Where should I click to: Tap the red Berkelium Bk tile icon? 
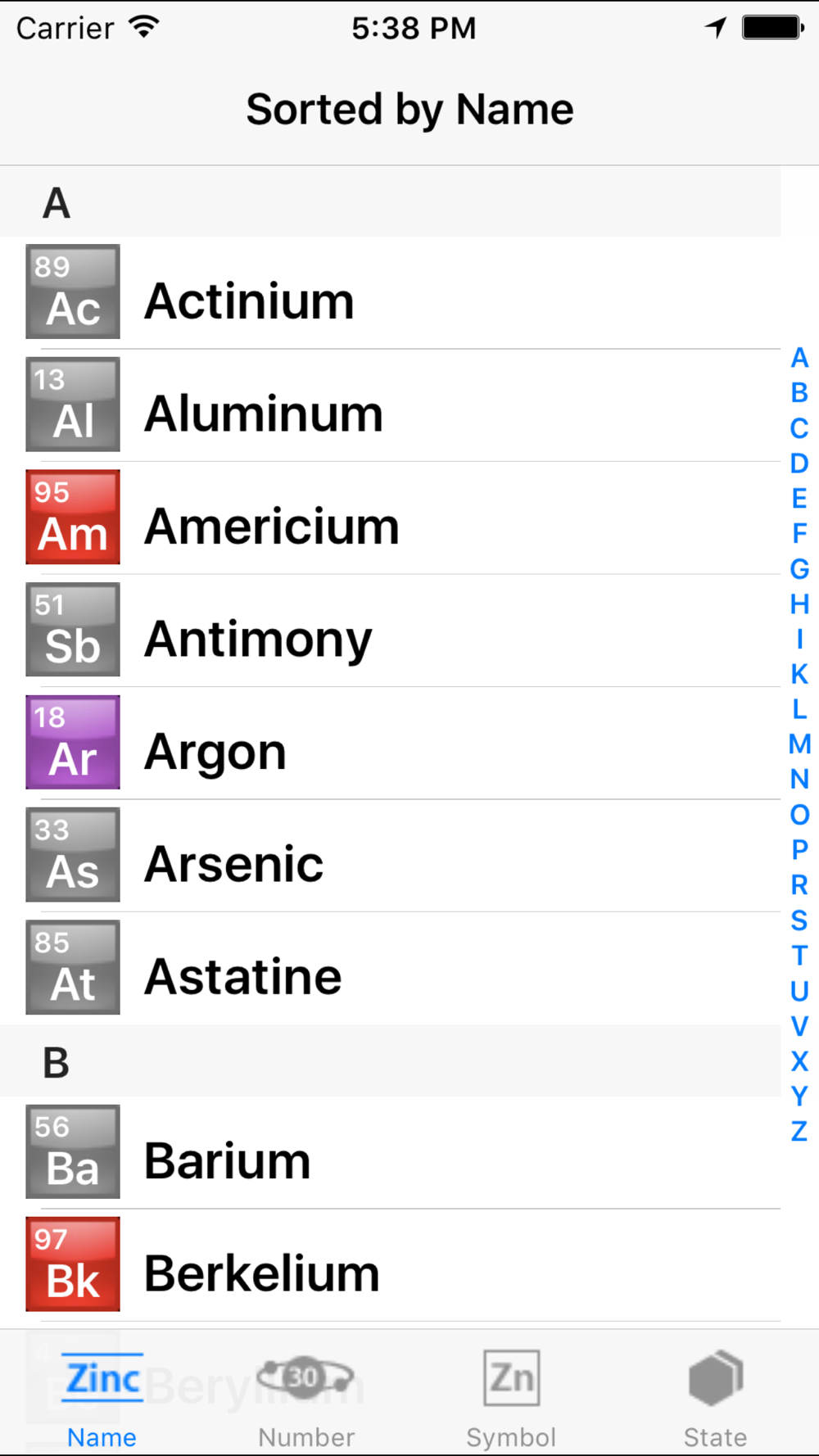click(x=73, y=1264)
